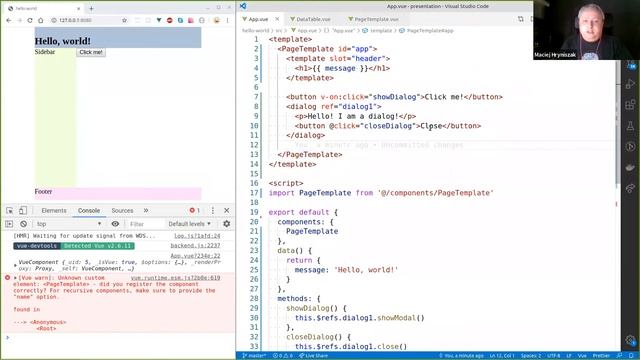Change the Vue language mode
640x360 pixels.
tap(582, 356)
